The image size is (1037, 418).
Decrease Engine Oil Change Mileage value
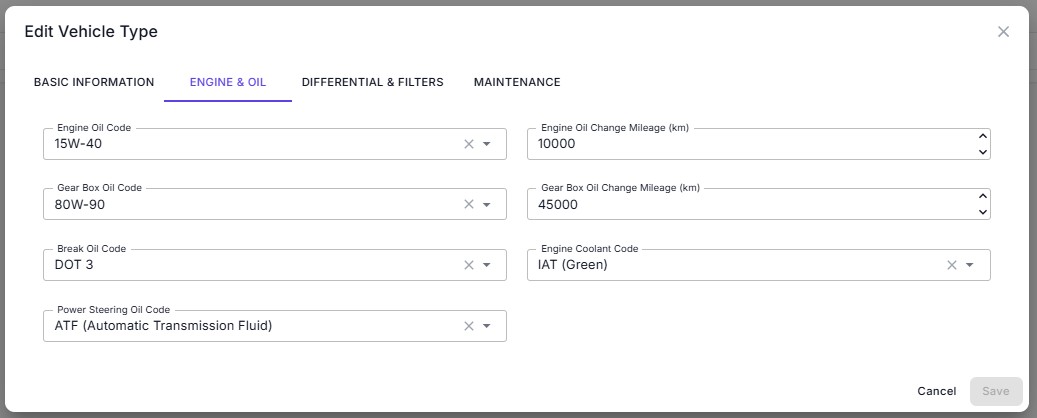click(982, 152)
